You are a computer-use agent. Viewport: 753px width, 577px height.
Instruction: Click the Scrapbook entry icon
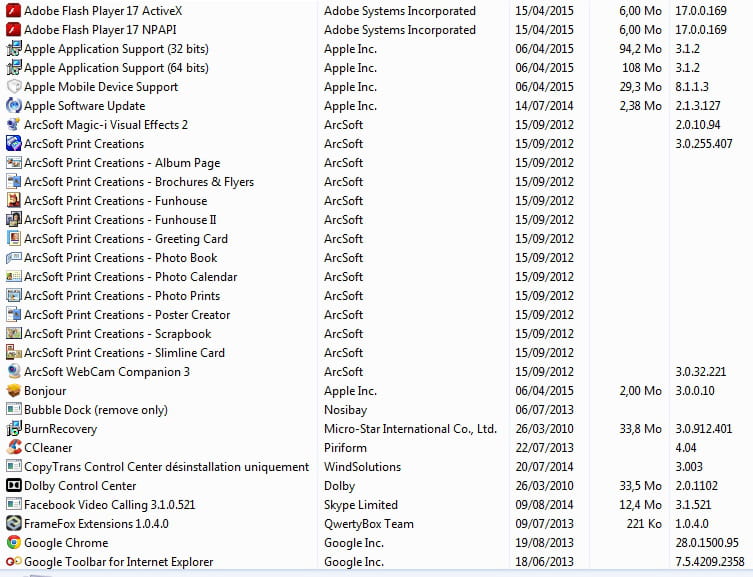pos(13,334)
